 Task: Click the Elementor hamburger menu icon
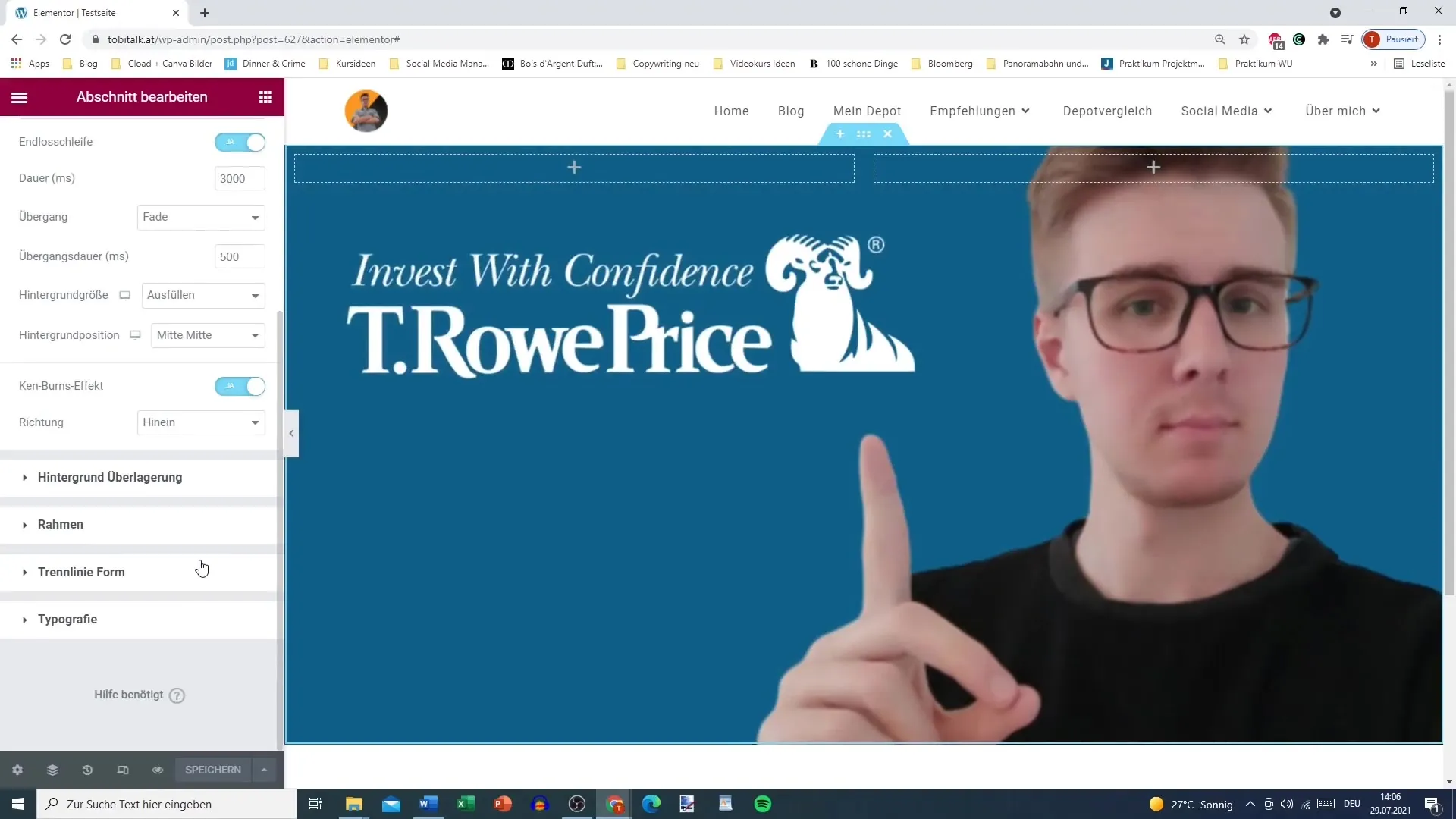pyautogui.click(x=19, y=97)
